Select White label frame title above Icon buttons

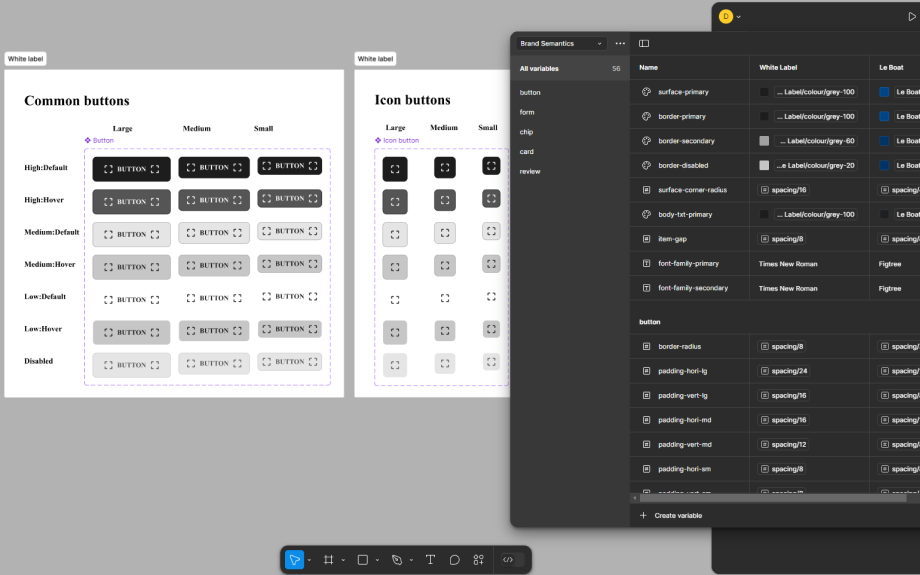[376, 59]
